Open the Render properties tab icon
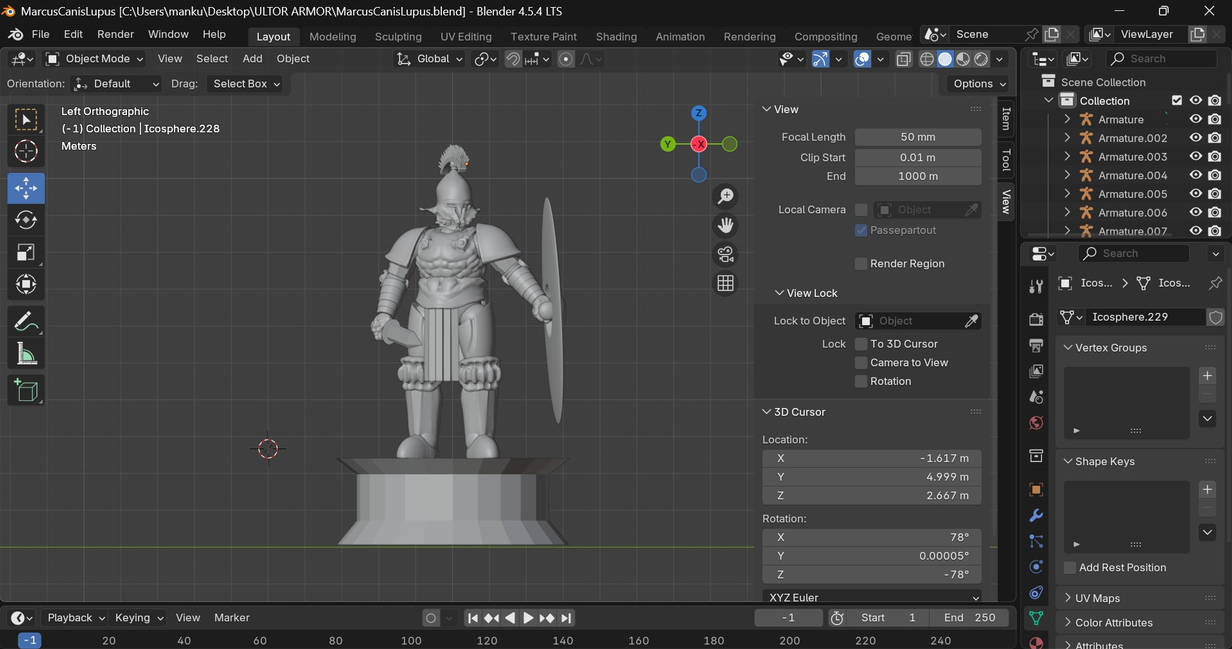This screenshot has height=649, width=1232. click(1036, 319)
